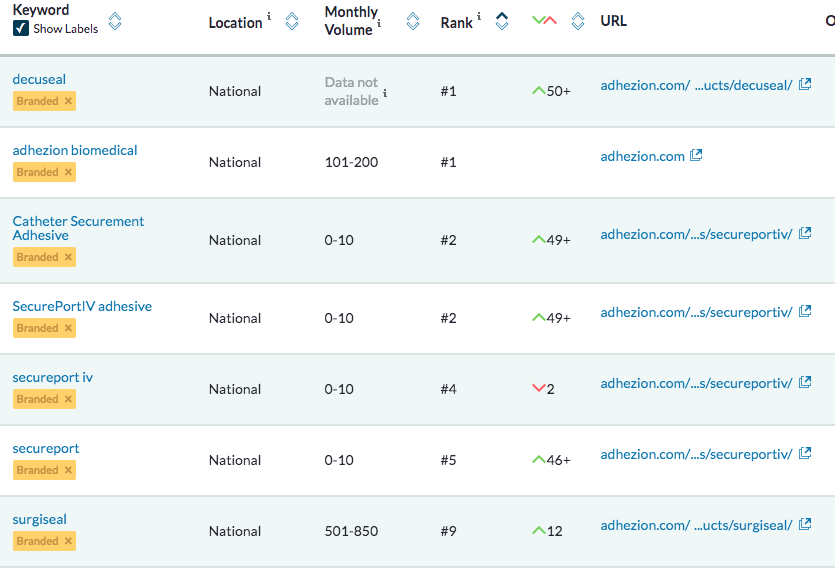Open external link icon for adhezion.com URL

click(696, 156)
